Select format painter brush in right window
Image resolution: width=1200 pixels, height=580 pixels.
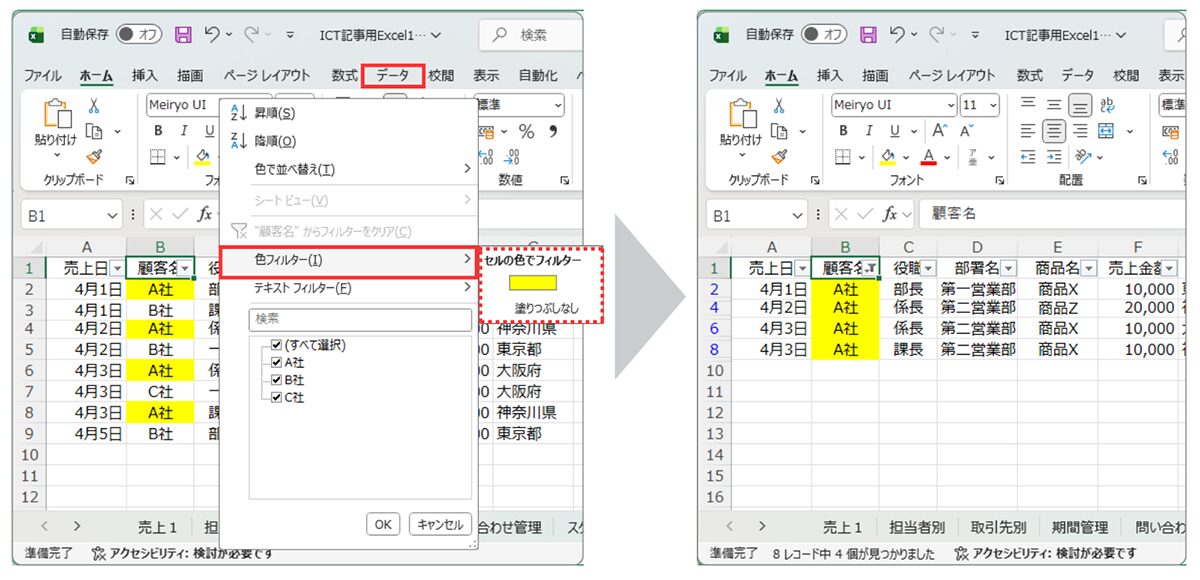779,157
